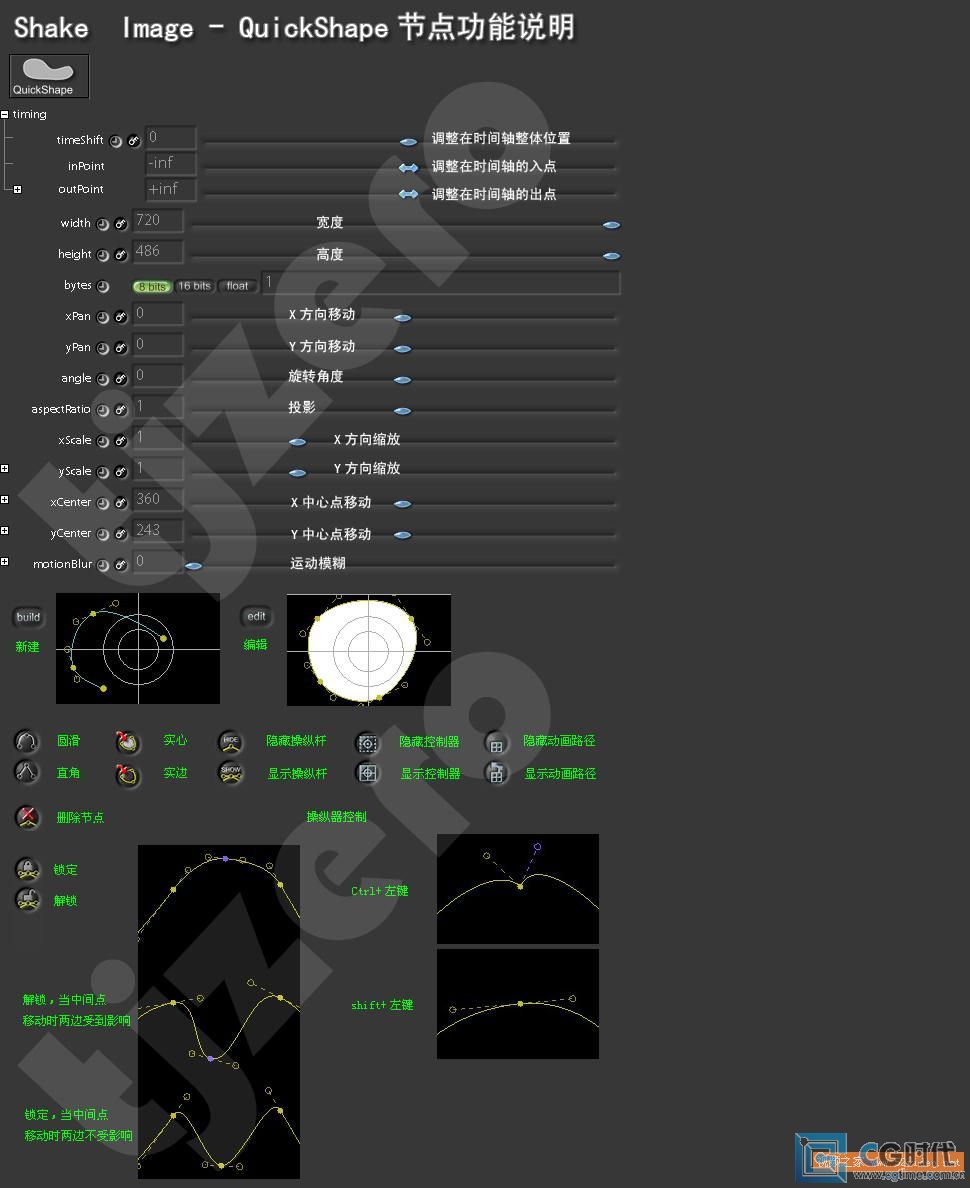Toggle the clock keyframe icon for angle

[103, 380]
